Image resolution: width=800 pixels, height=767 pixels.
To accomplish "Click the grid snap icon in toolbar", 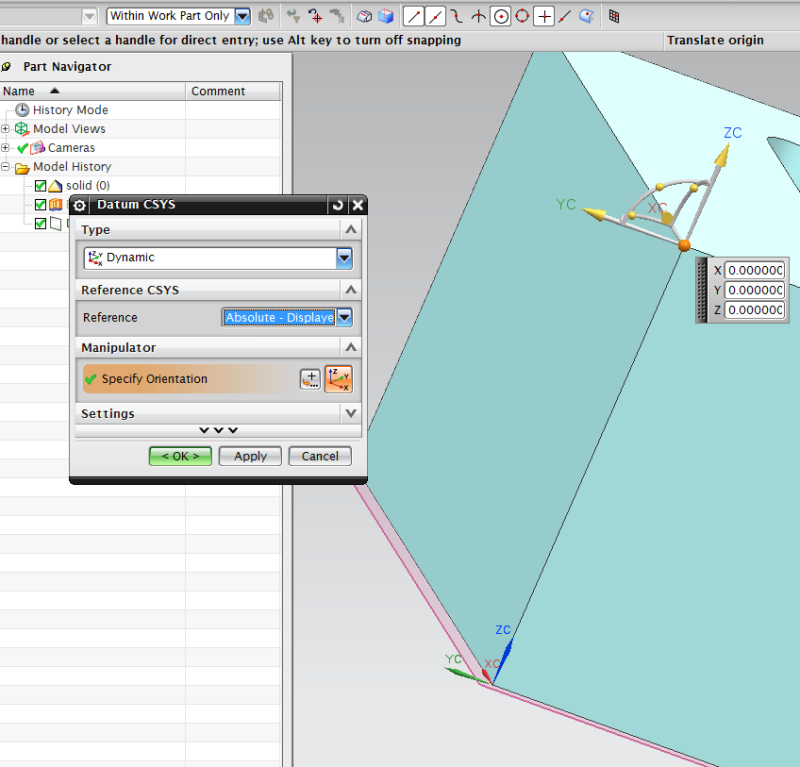I will (614, 16).
